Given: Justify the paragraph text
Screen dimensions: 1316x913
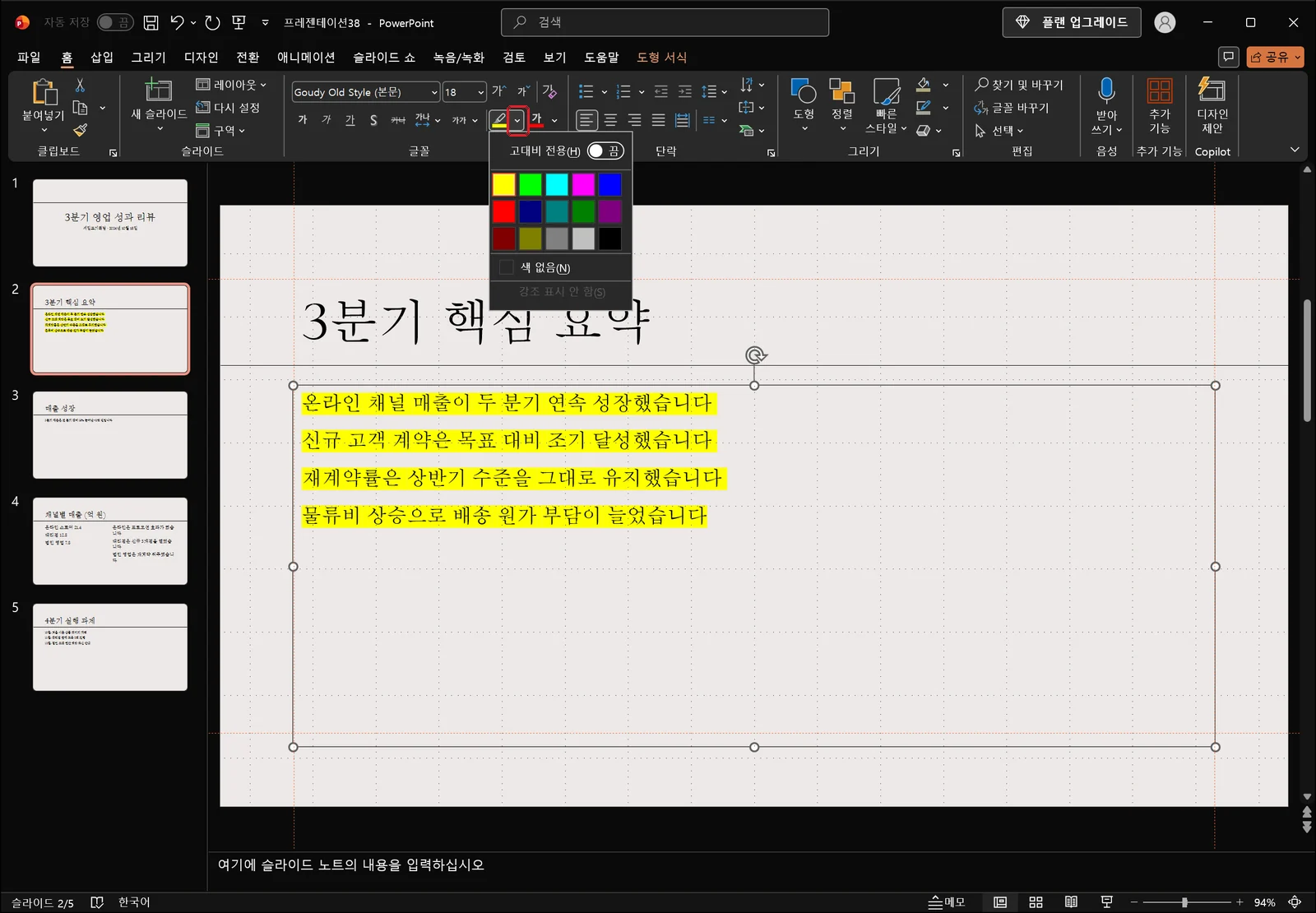Looking at the screenshot, I should tap(658, 120).
